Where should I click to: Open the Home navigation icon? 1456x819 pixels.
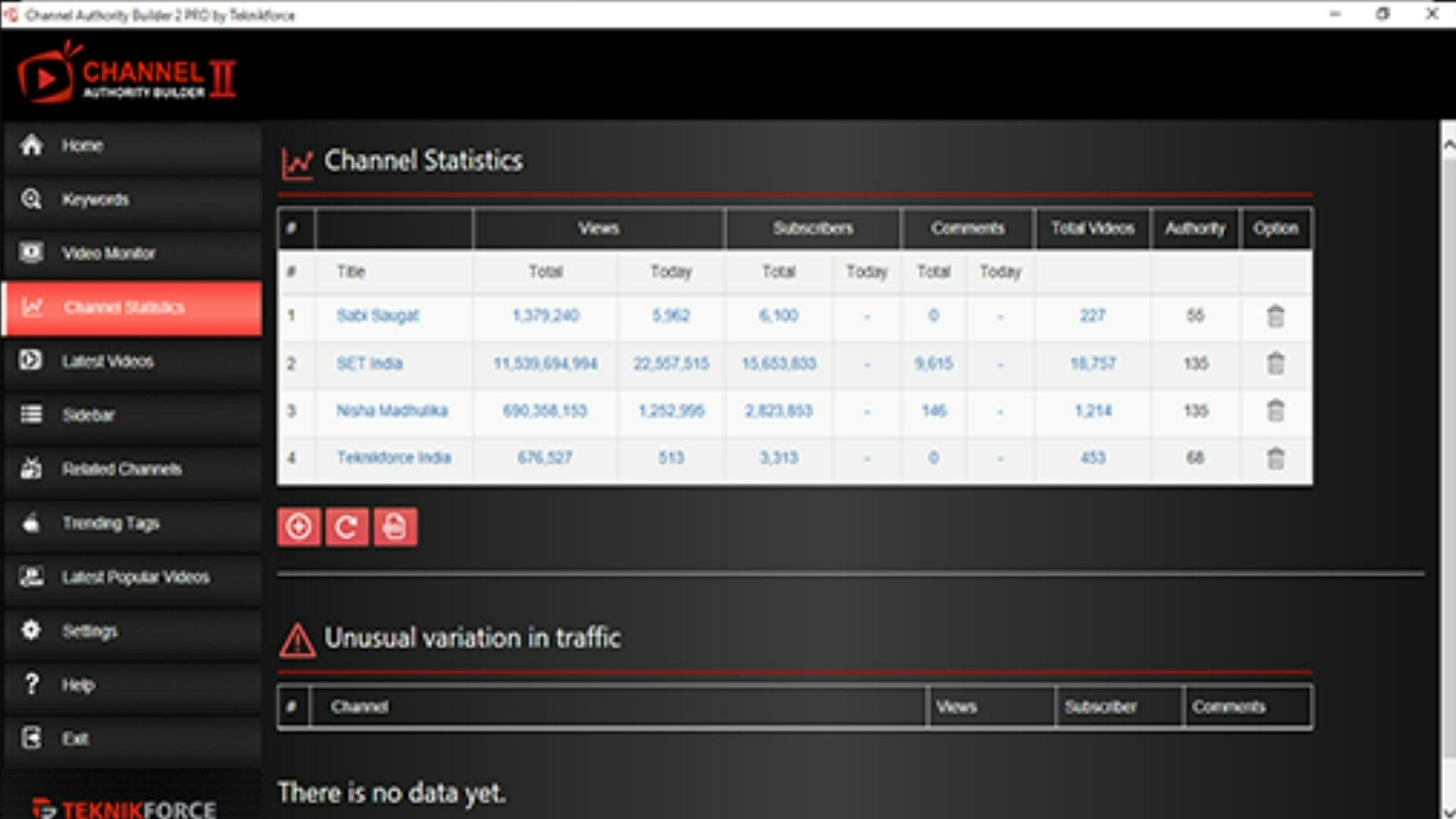(x=31, y=145)
